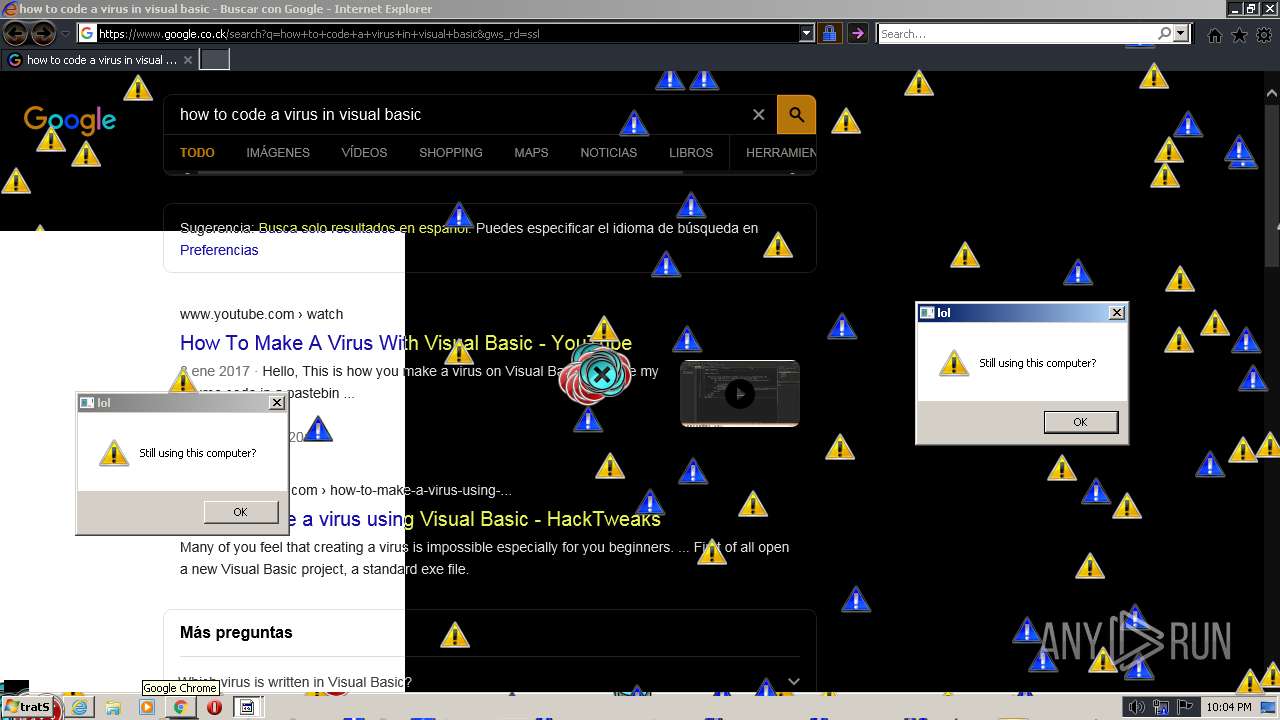Screen dimensions: 1280x720
Task: Select the LIBROS search tab
Action: click(x=691, y=153)
